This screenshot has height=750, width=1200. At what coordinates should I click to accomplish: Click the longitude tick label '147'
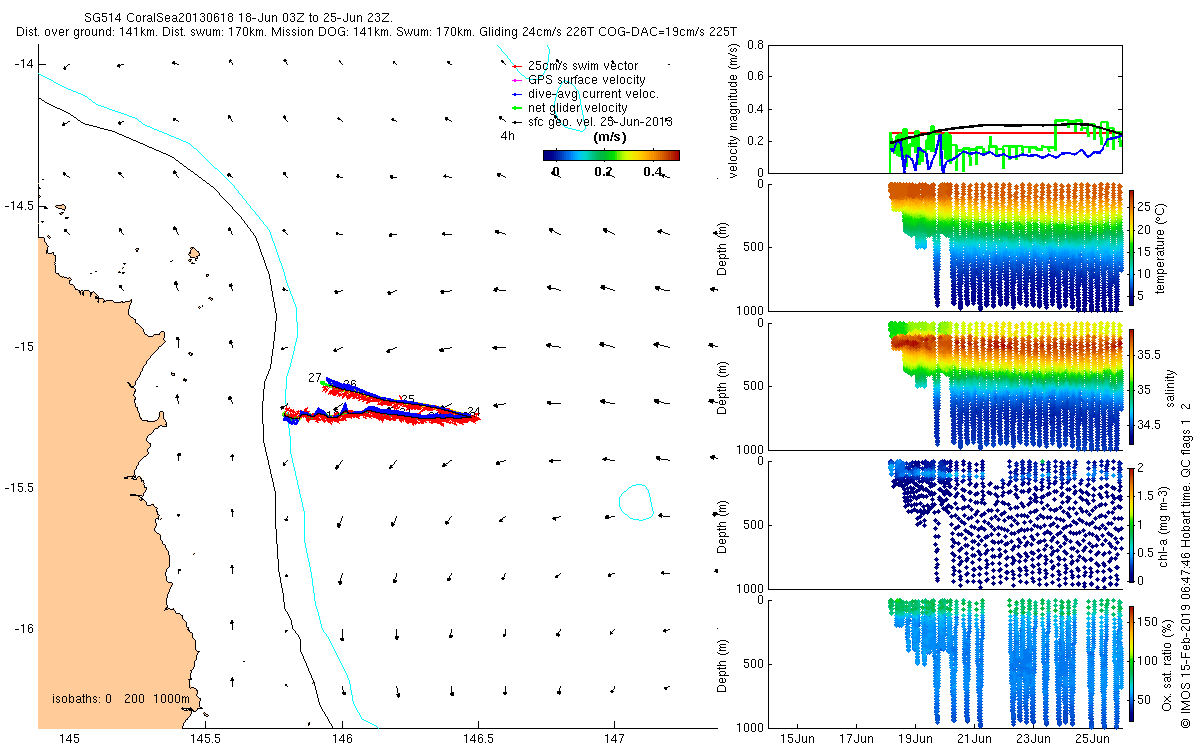pyautogui.click(x=614, y=739)
